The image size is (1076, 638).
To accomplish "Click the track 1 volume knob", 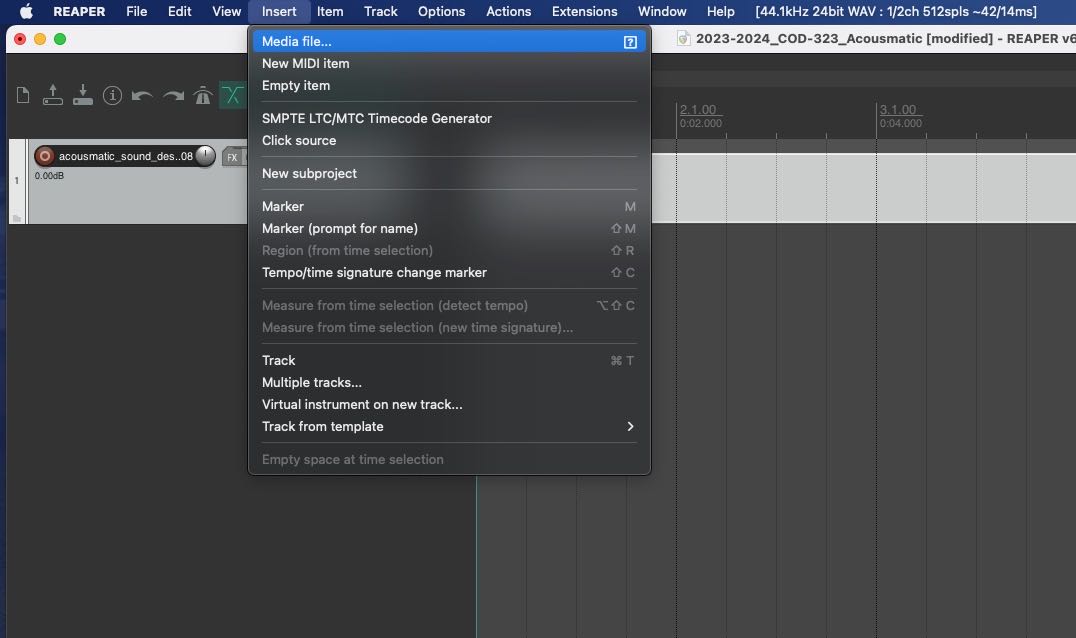I will 205,156.
